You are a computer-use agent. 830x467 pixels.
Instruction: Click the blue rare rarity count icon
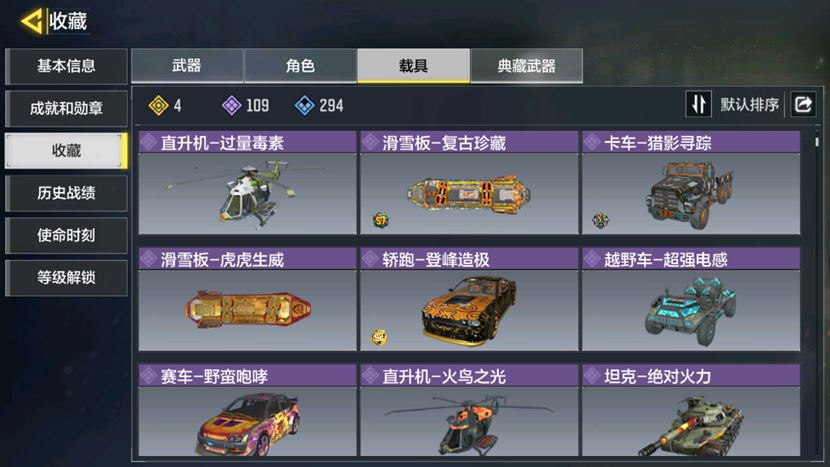(x=304, y=105)
